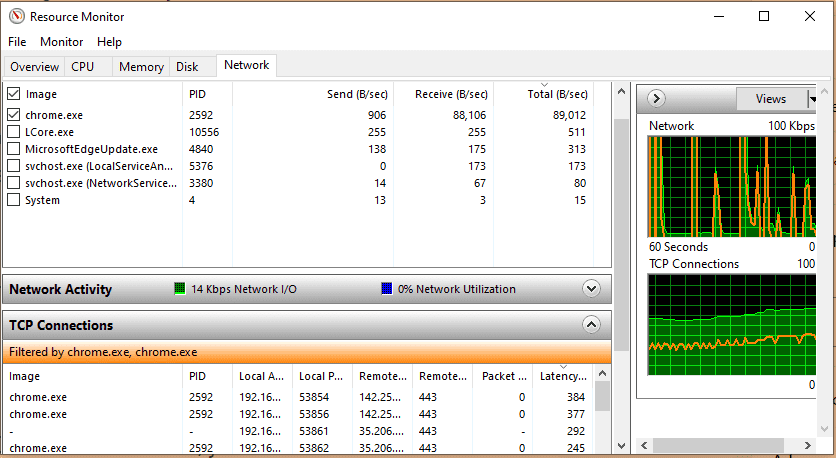836x458 pixels.
Task: Click the 89,012 total value
Action: [x=569, y=115]
